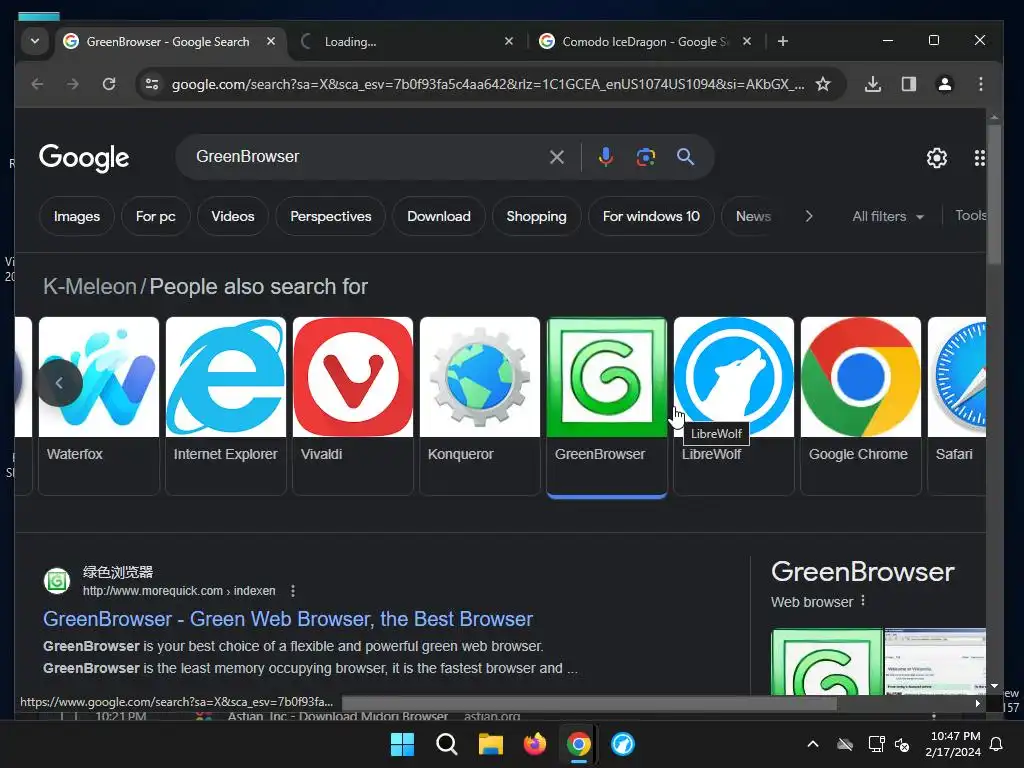Open the Konqueror card
This screenshot has height=768, width=1024.
coord(480,406)
